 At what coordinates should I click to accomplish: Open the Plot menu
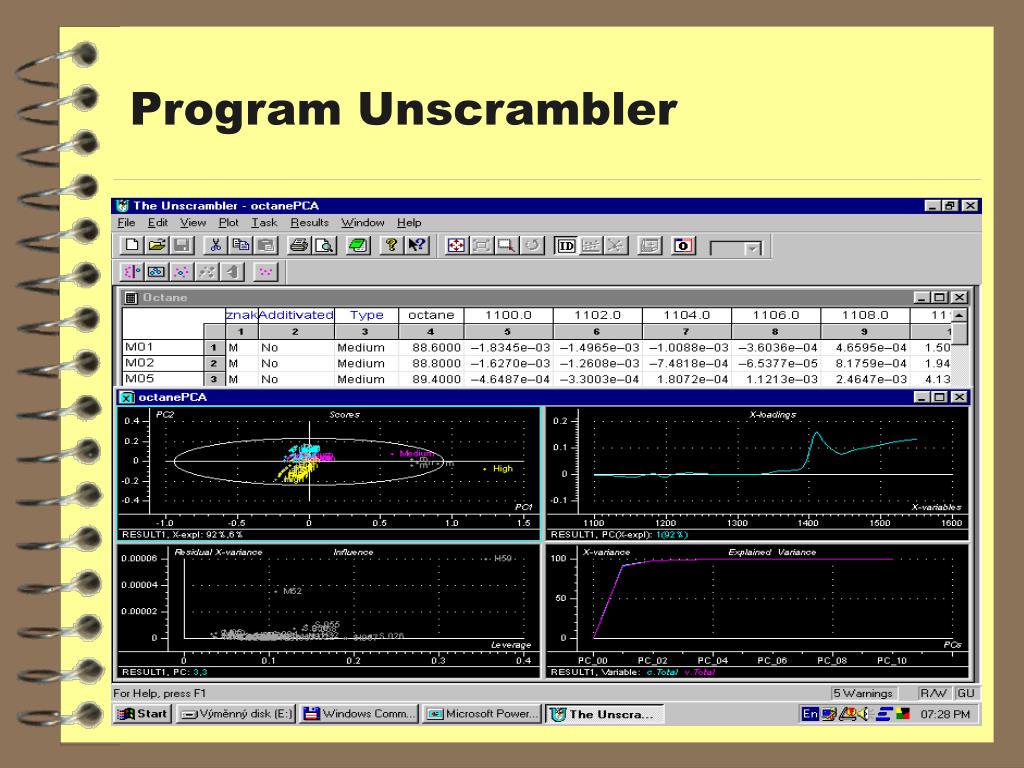point(228,223)
